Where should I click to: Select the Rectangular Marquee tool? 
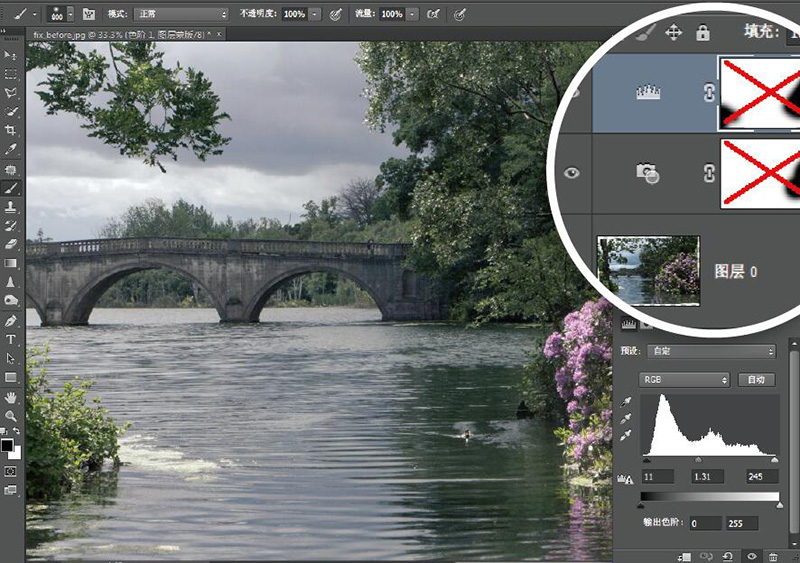[10, 74]
